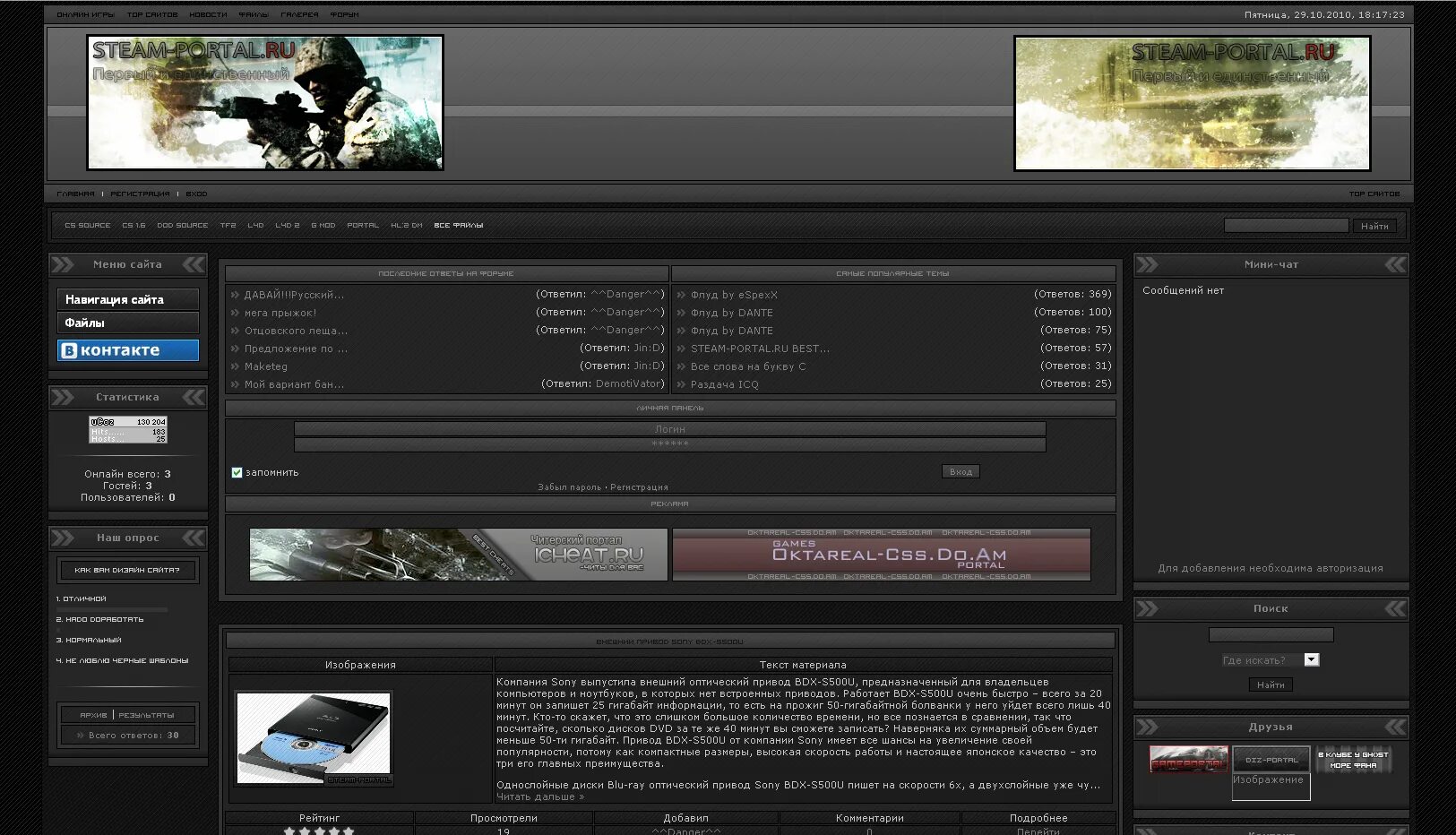Open the GamePortal friend banner
This screenshot has width=1456, height=835.
click(x=1189, y=760)
